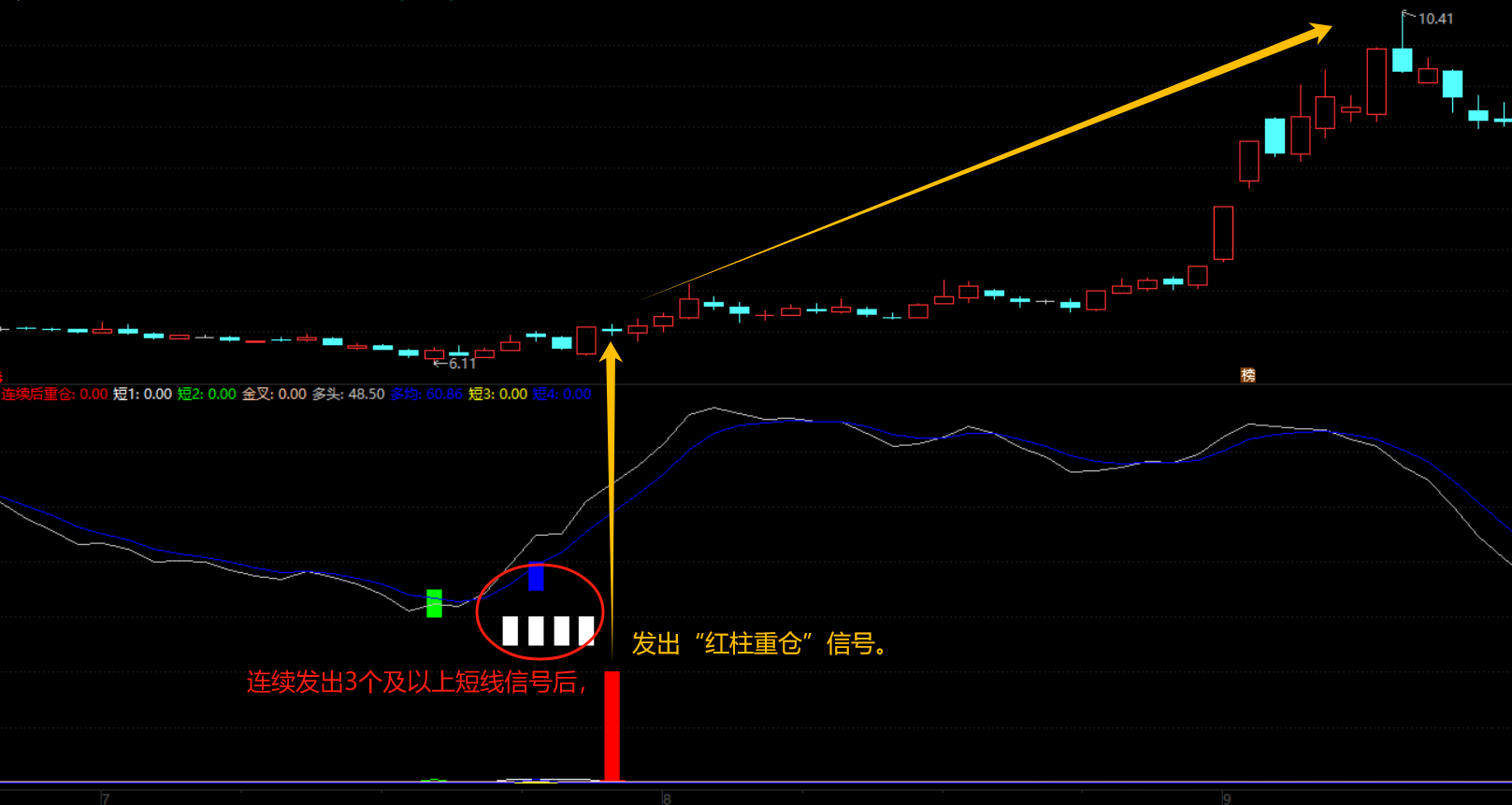
Task: Click the 榜 marker icon below the chart
Action: (1247, 375)
